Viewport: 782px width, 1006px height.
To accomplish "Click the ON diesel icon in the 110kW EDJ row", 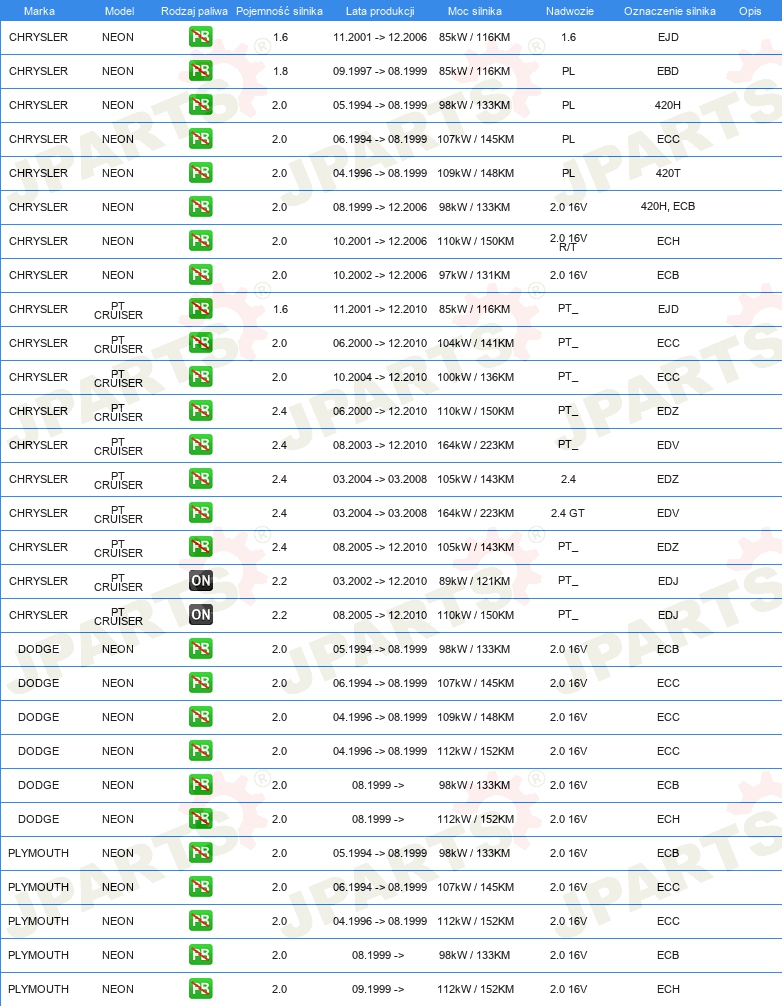I will [x=201, y=615].
